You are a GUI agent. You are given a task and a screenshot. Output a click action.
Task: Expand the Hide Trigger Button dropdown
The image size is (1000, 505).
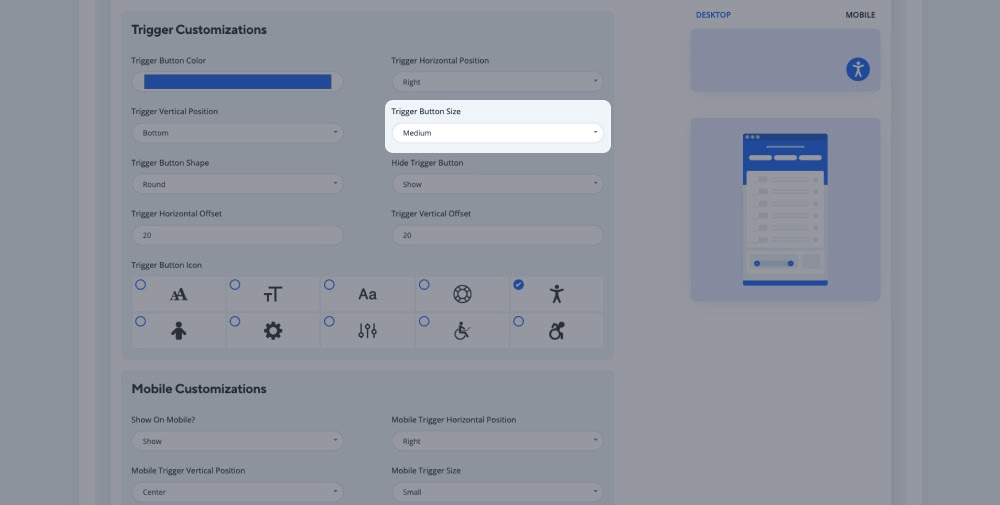click(497, 184)
